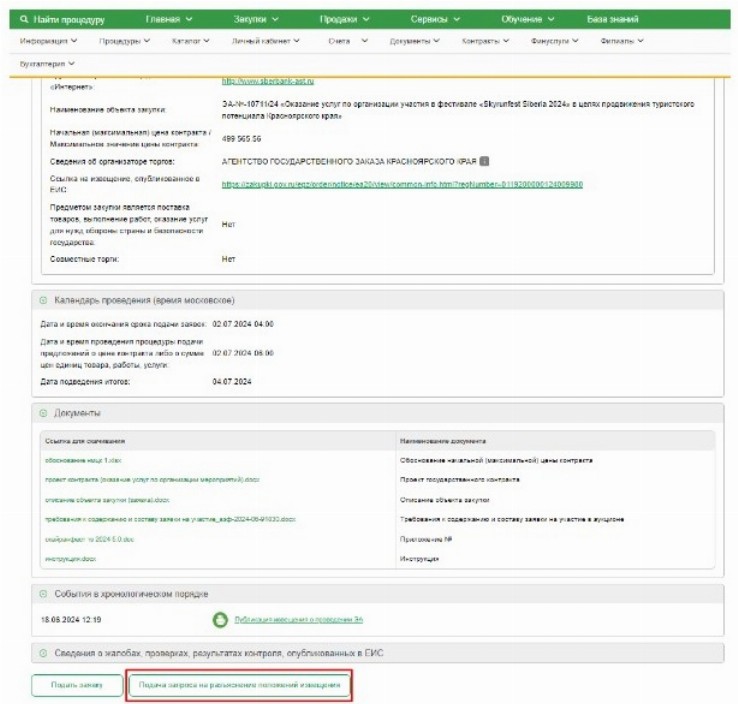This screenshot has width=738, height=704.
Task: Open «Публикация извещения о проведении ЭА» link
Action: pos(299,620)
